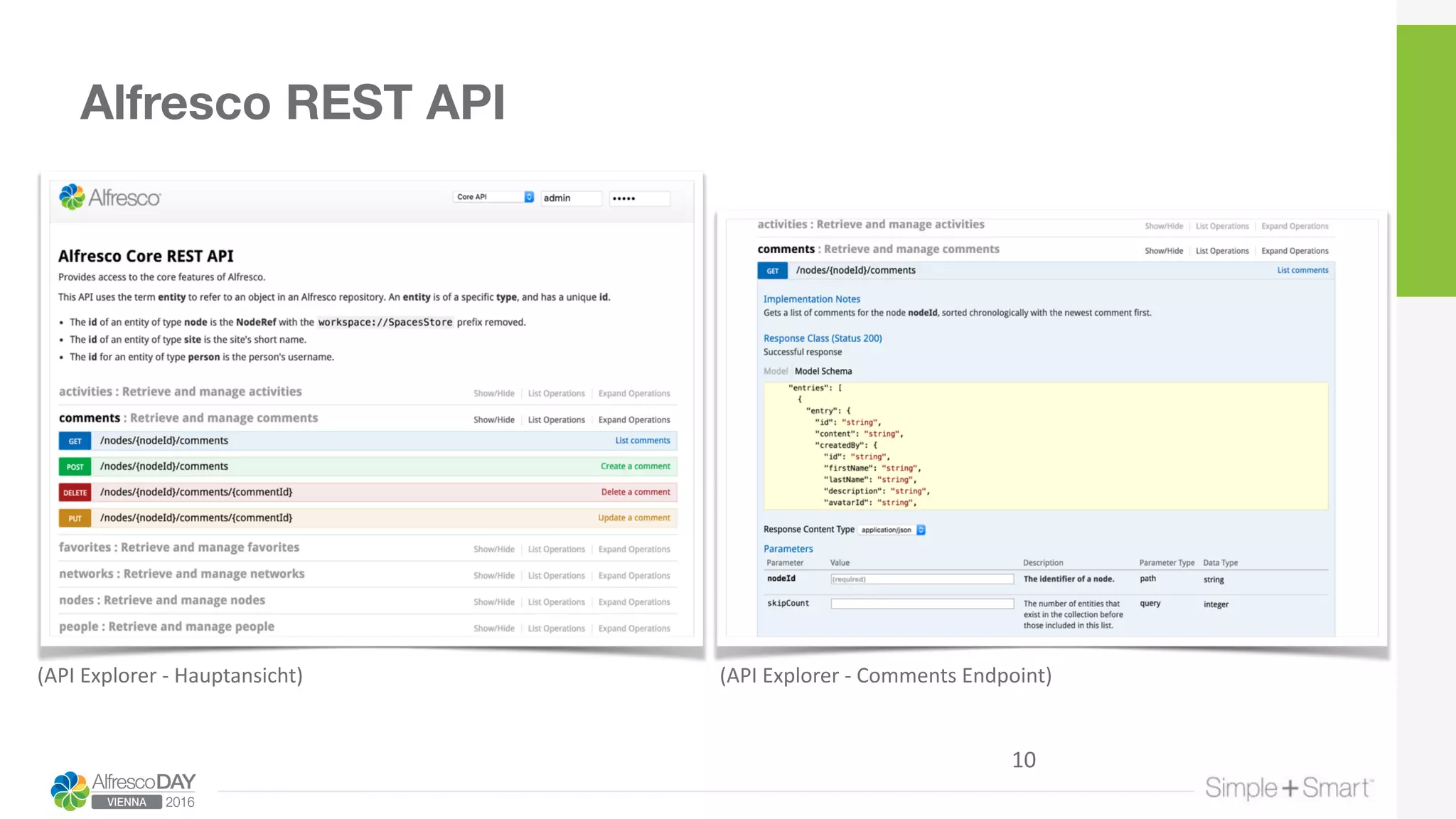Click Expand Operations for comments in Comments Endpoint view
The image size is (1456, 819).
[1295, 251]
